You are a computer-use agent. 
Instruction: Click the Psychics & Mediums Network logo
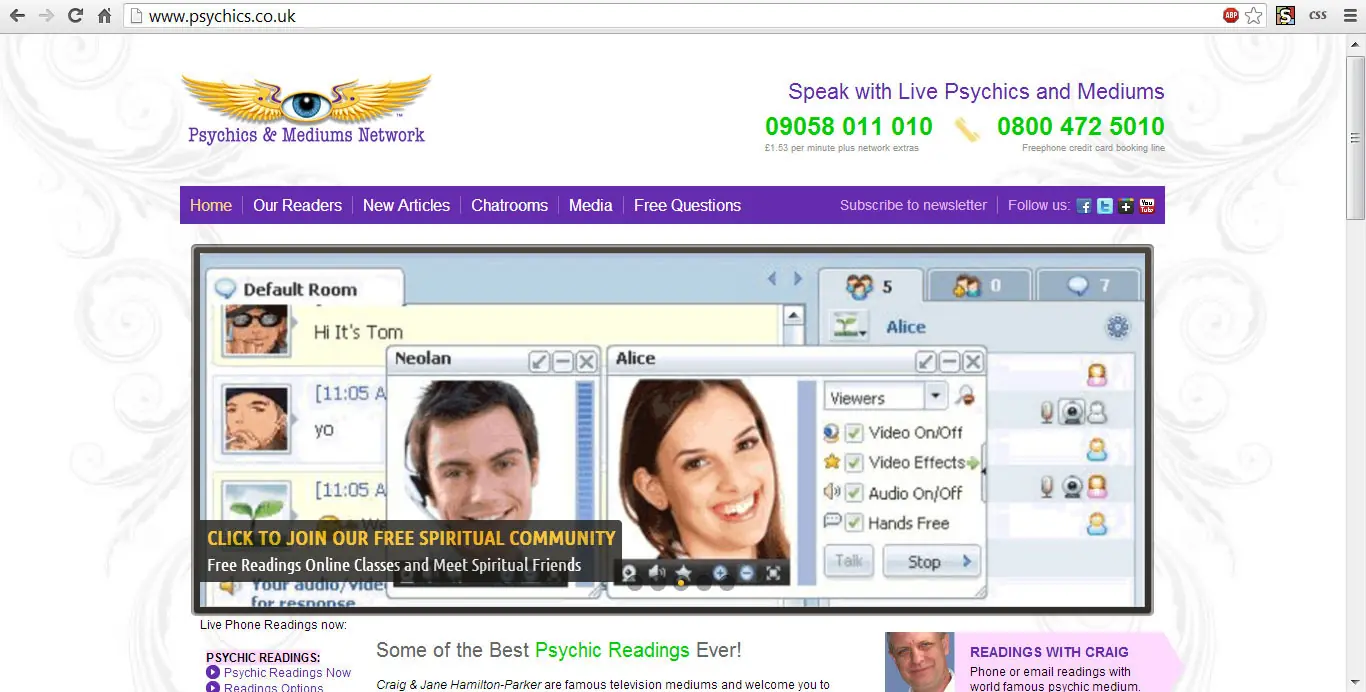306,110
